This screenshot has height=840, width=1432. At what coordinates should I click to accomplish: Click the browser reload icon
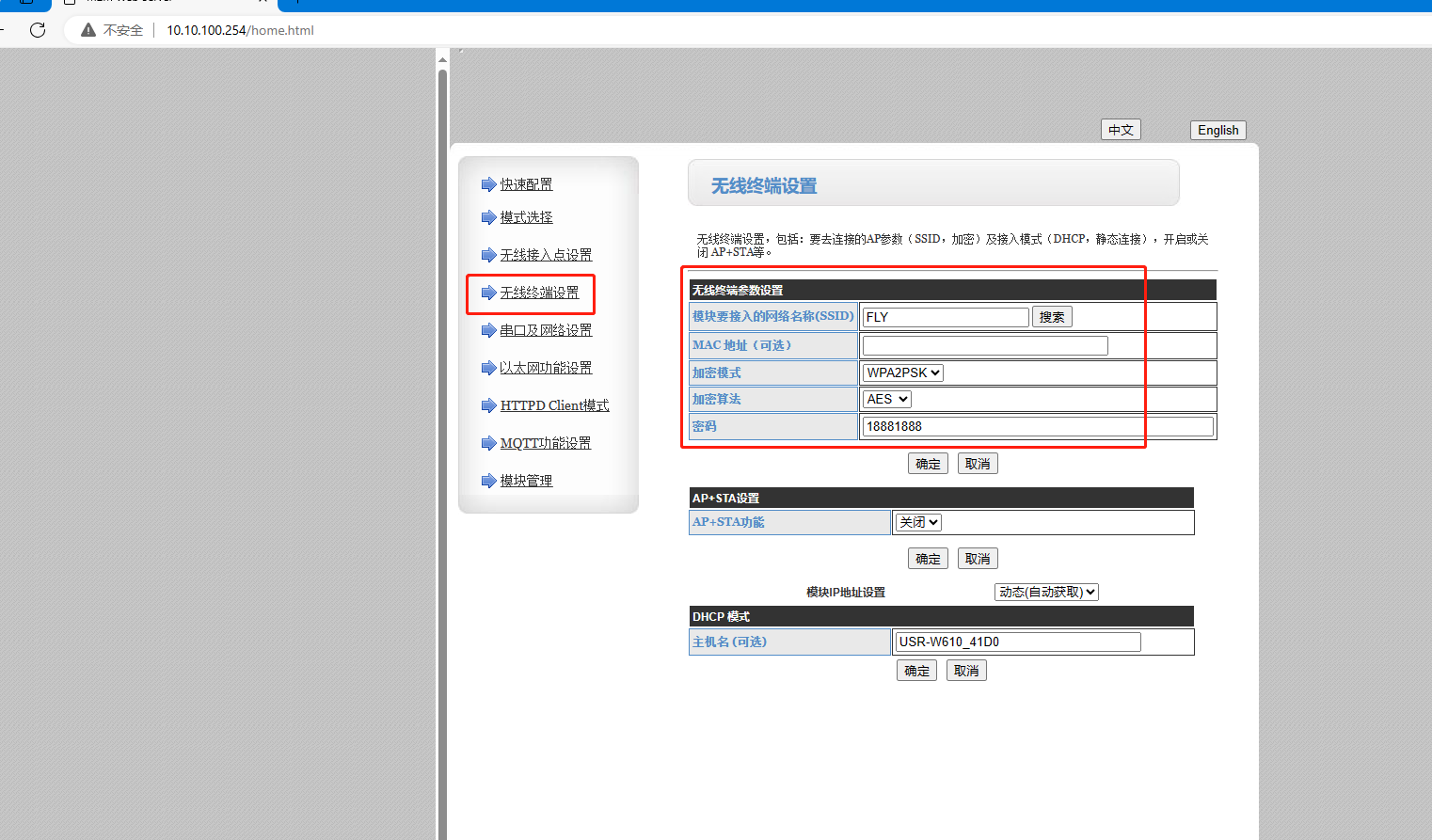(38, 30)
